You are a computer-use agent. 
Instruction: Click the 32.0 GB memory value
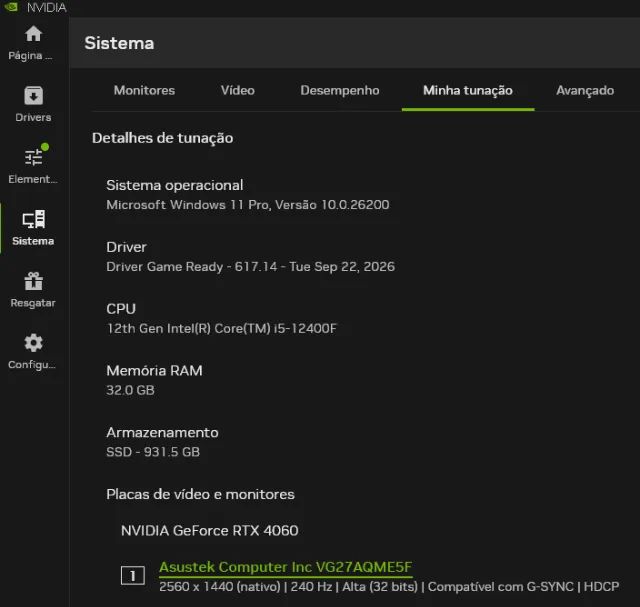tap(130, 390)
